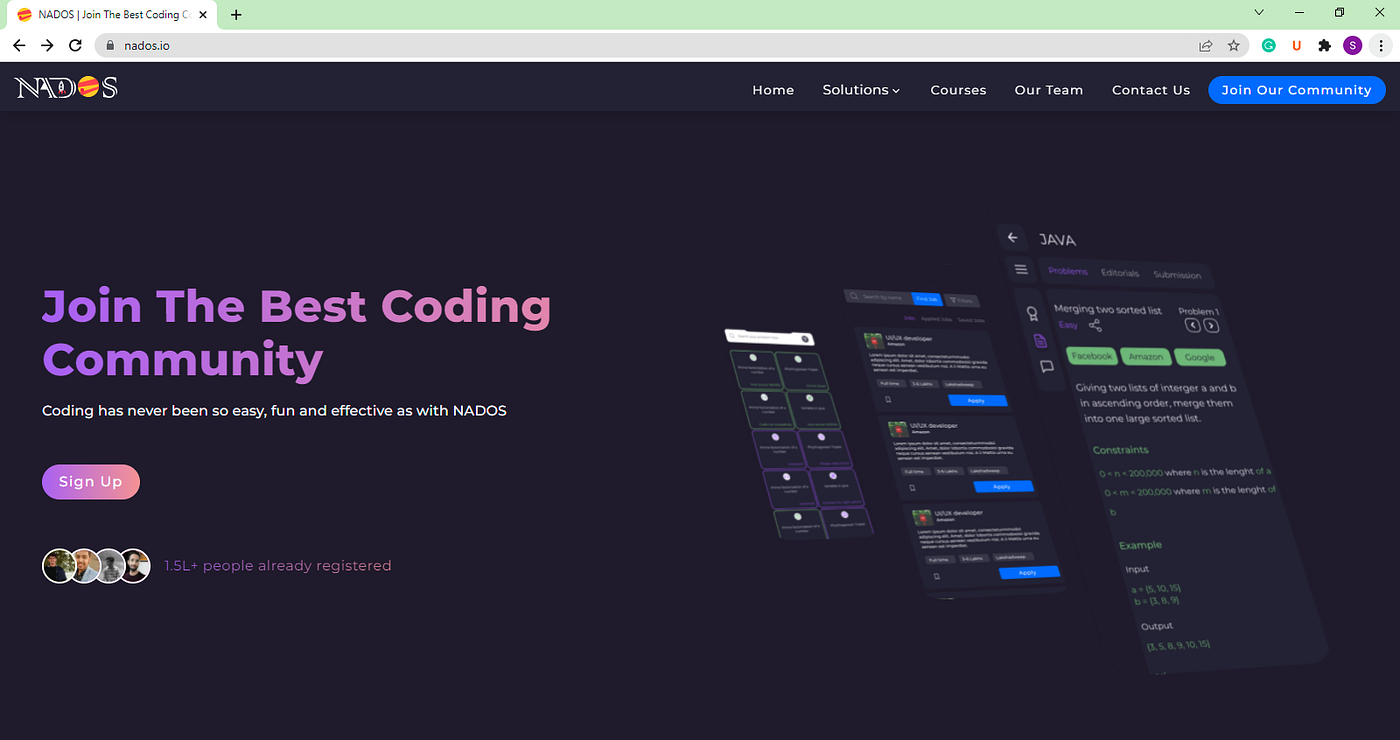Select the hamburger menu in the JAVA mockup
The height and width of the screenshot is (740, 1400).
coord(1022,270)
